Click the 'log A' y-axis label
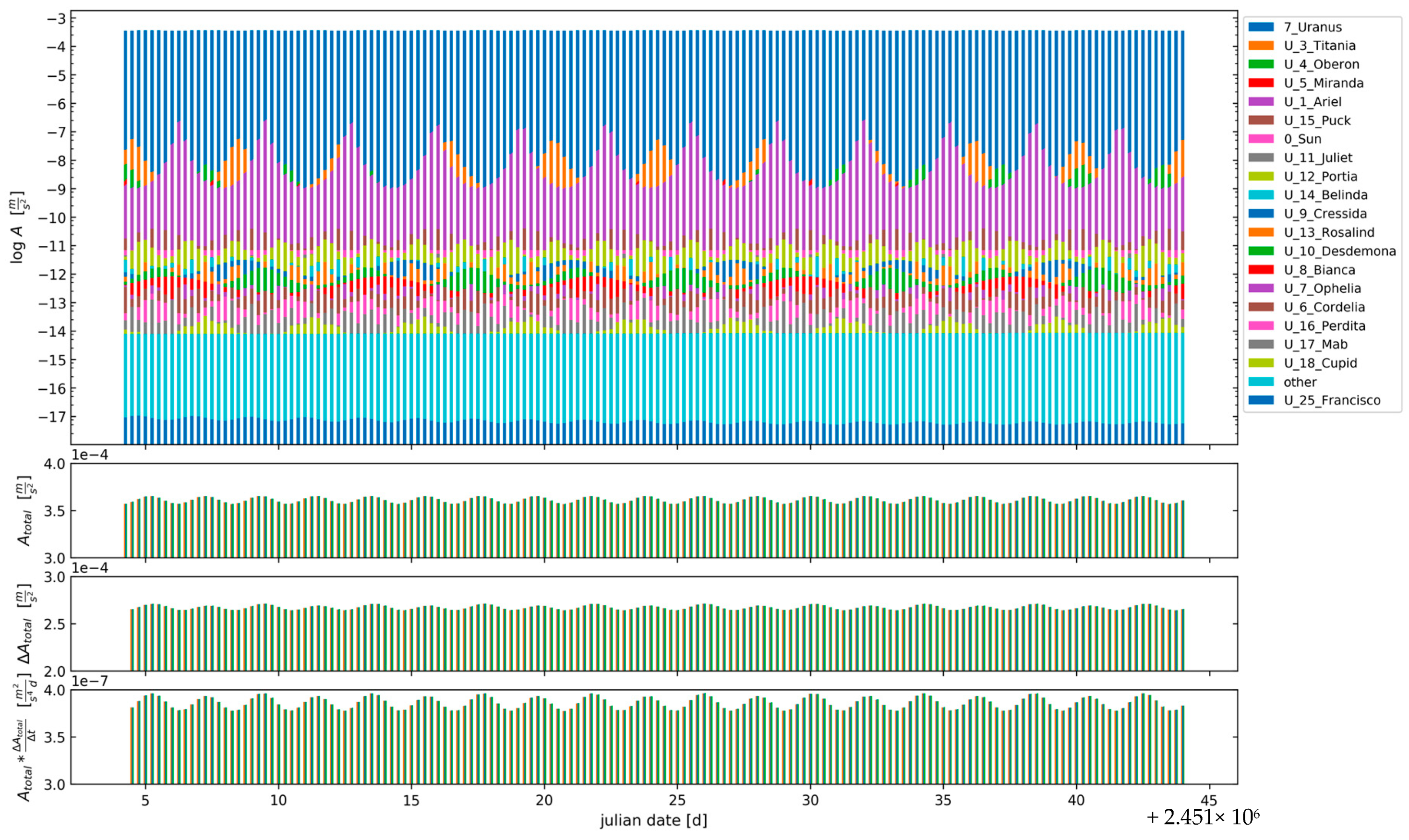1409x840 pixels. pos(20,227)
